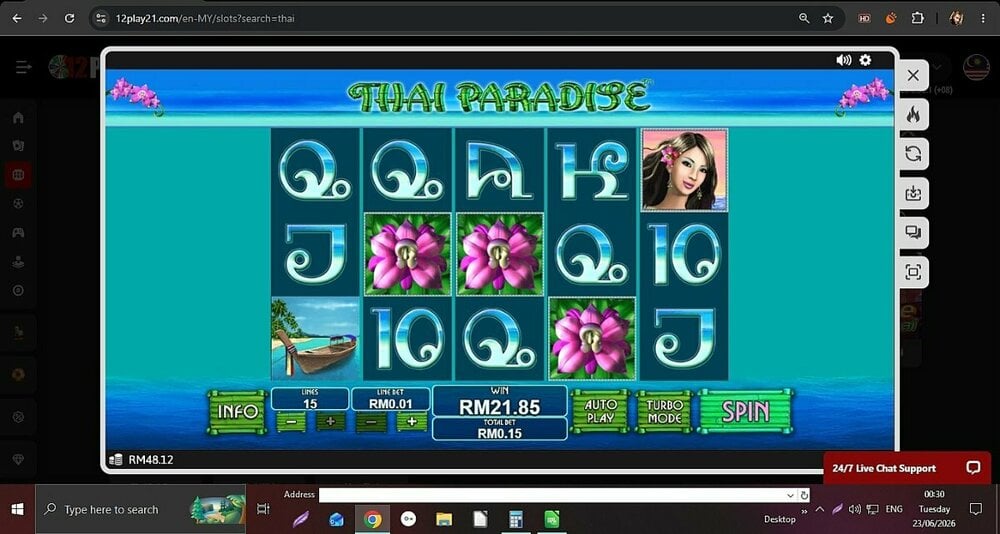Screen dimensions: 1000x534
Task: Click the orchid flower symbol on reel four
Action: pos(592,338)
